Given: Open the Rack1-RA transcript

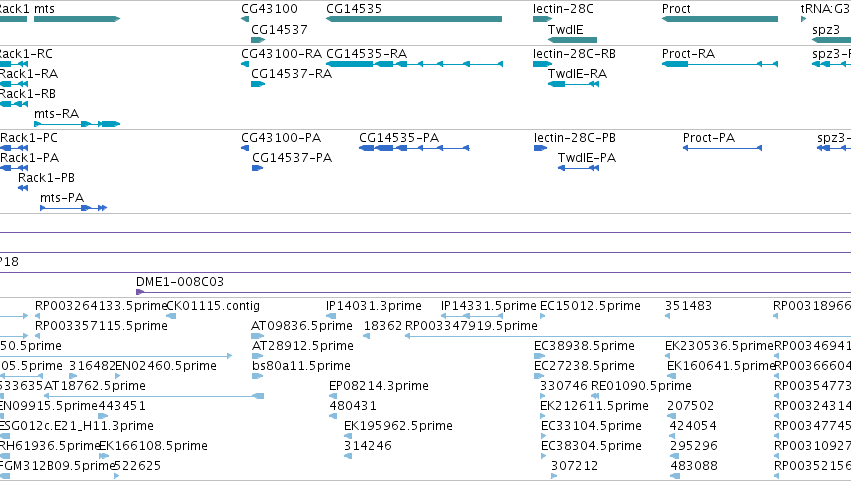Looking at the screenshot, I should pos(14,84).
